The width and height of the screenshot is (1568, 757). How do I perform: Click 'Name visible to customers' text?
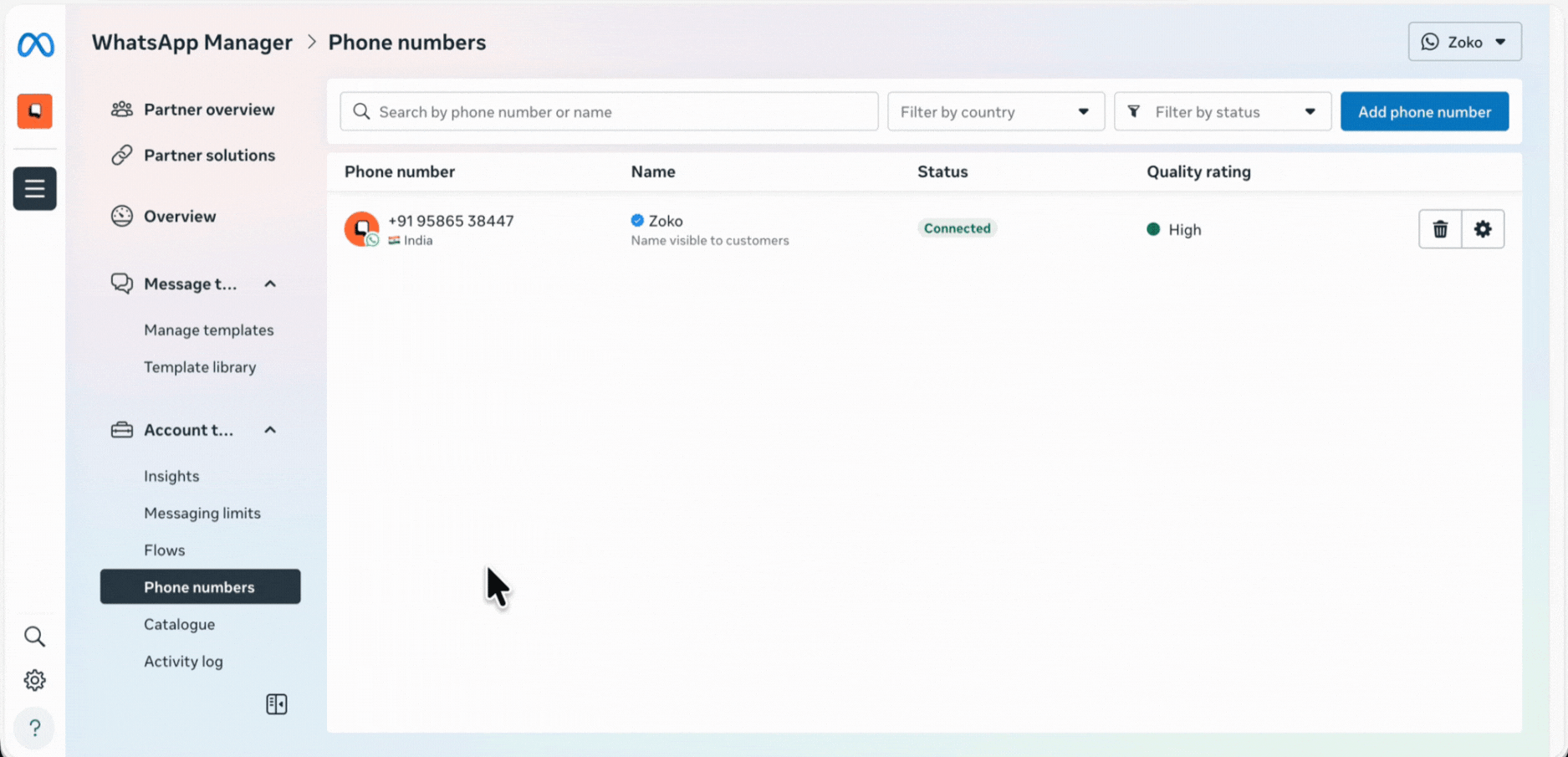tap(710, 240)
